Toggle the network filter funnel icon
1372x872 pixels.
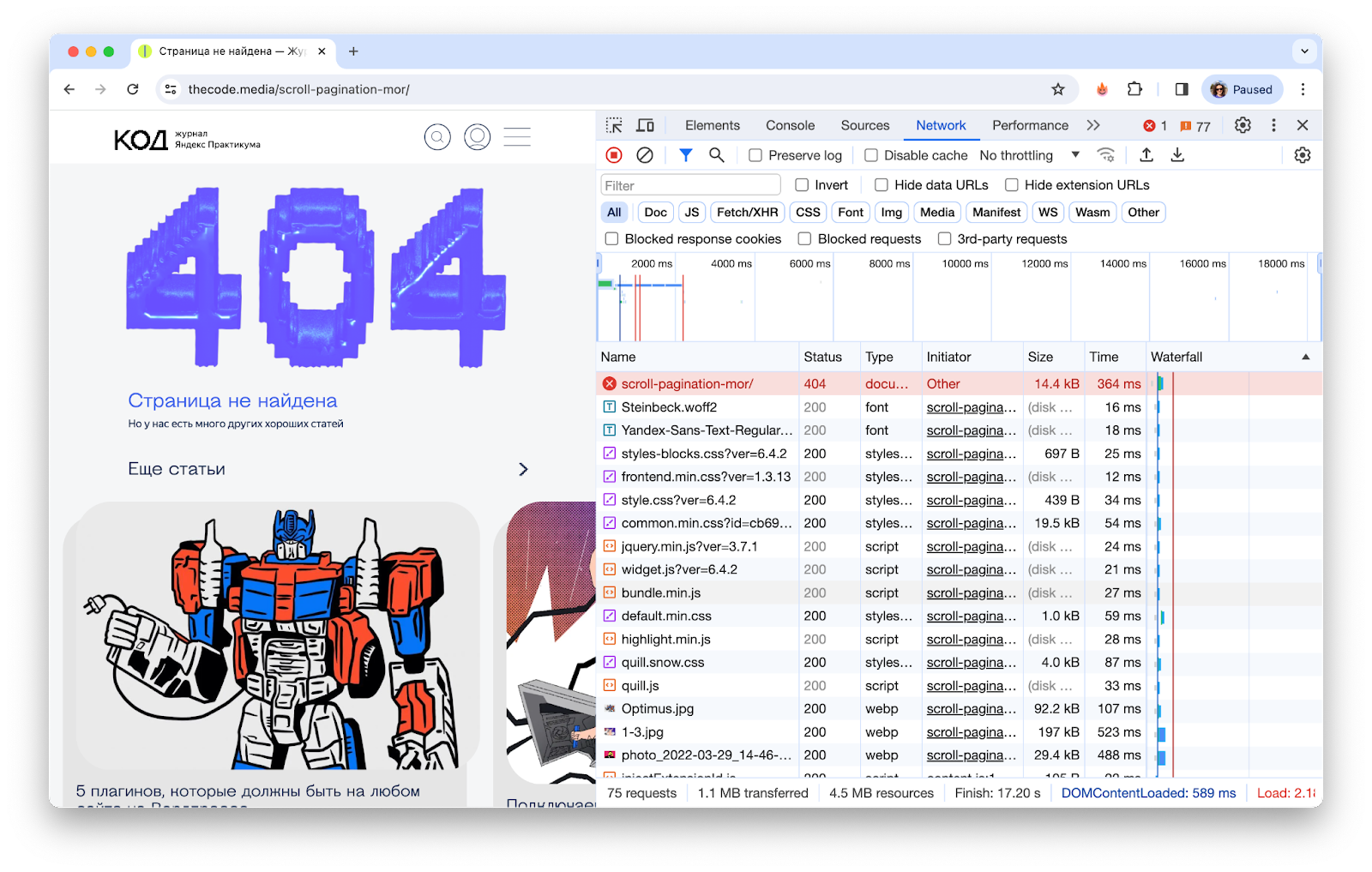pyautogui.click(x=685, y=155)
